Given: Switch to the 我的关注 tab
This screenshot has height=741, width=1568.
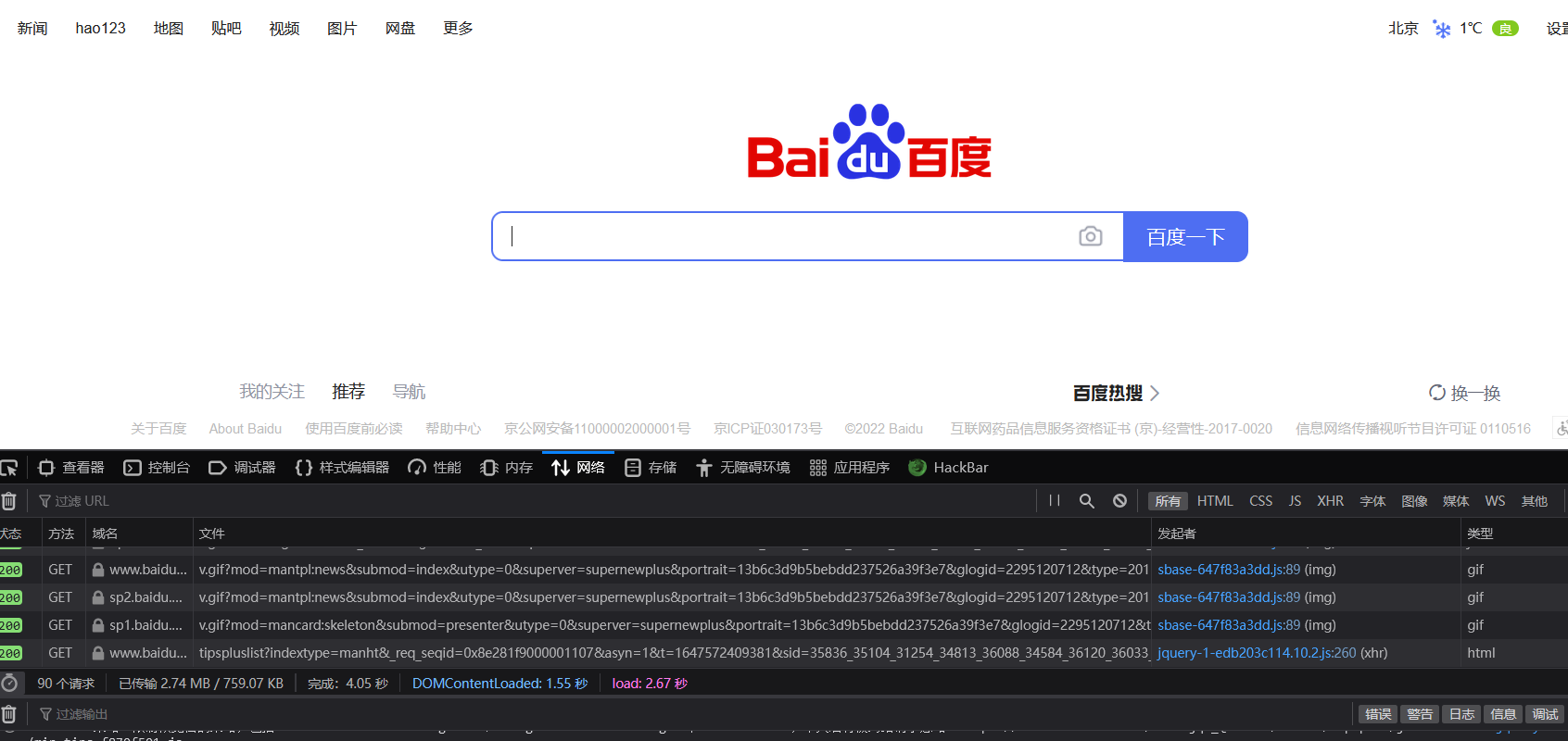Looking at the screenshot, I should (x=272, y=392).
